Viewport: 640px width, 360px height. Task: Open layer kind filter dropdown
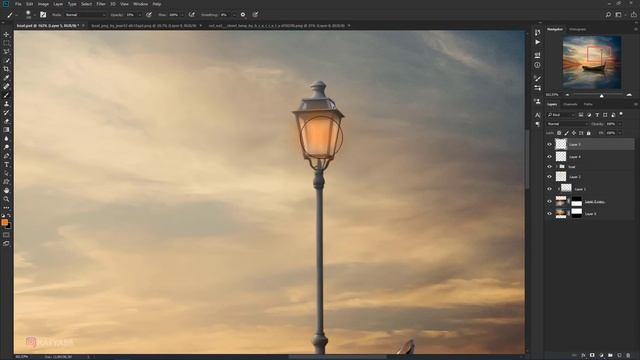(561, 115)
